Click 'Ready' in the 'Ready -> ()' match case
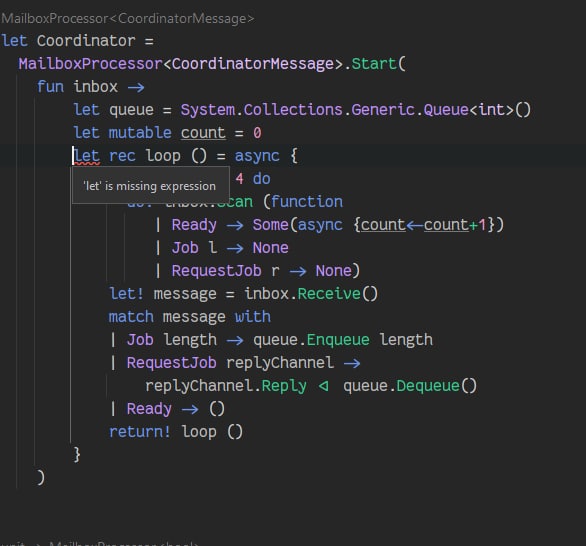 149,409
